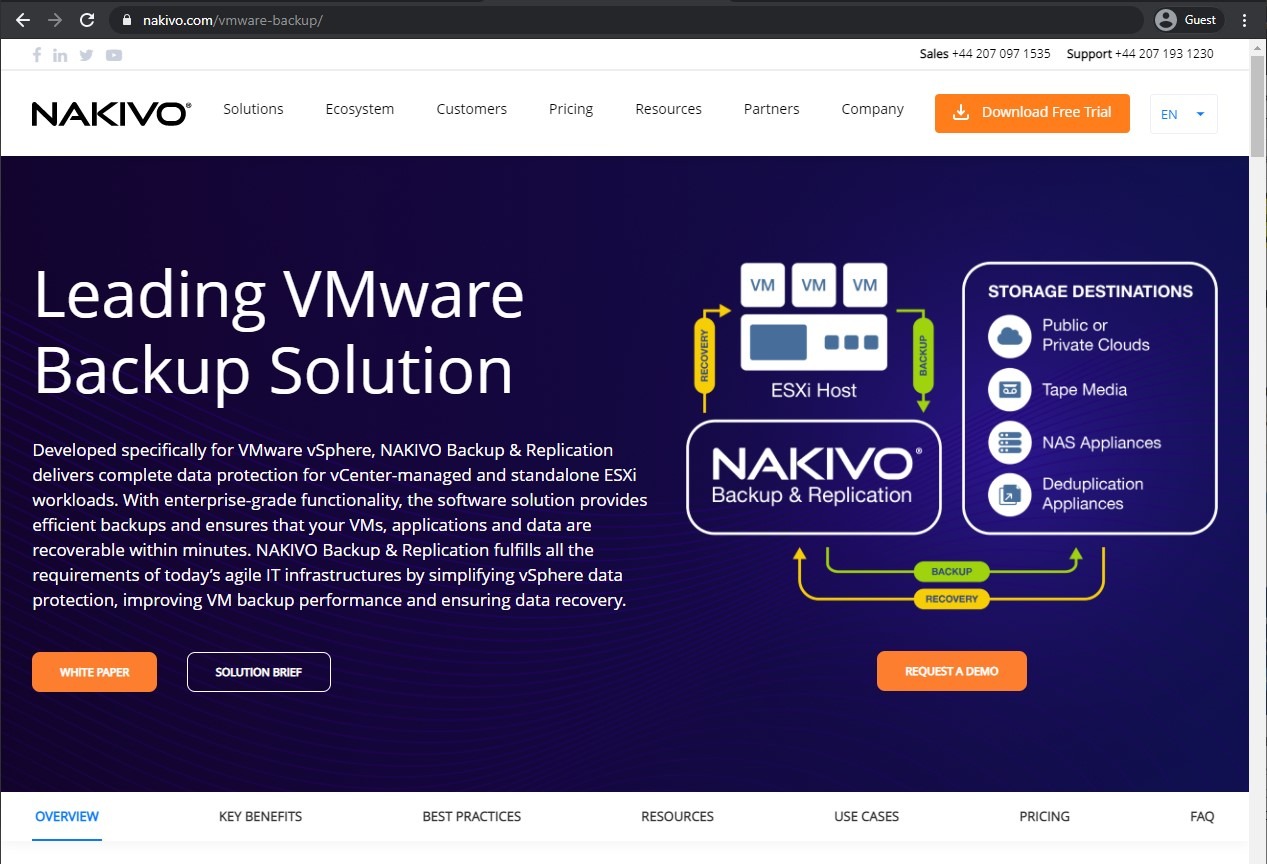Open Chrome three-dot menu
This screenshot has width=1267, height=864.
[x=1245, y=20]
